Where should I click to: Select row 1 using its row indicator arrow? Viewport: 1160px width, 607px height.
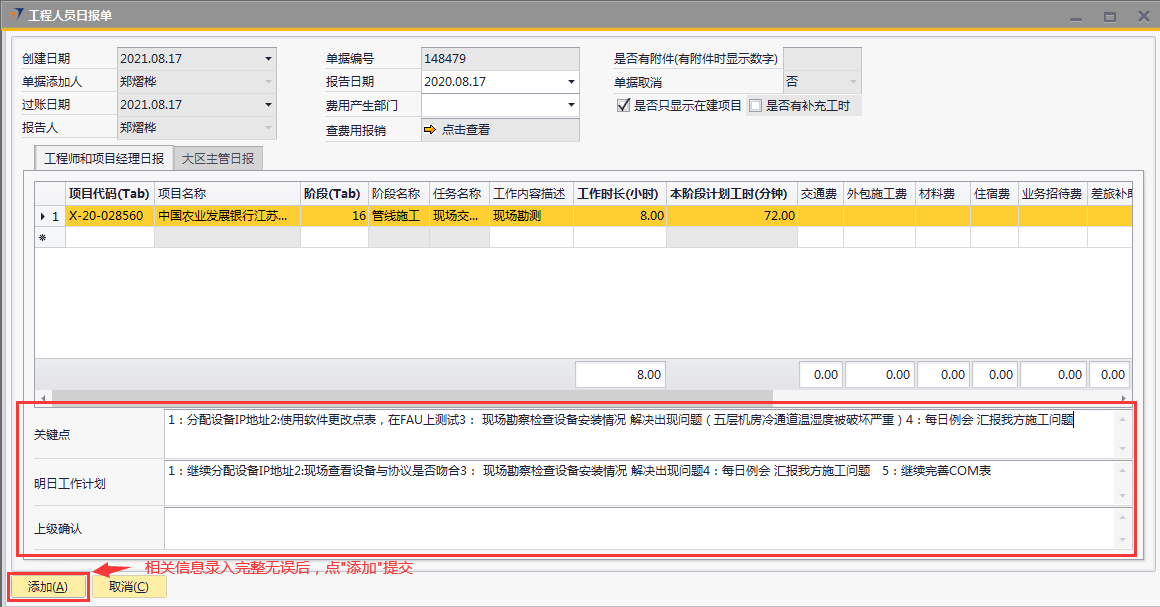42,215
